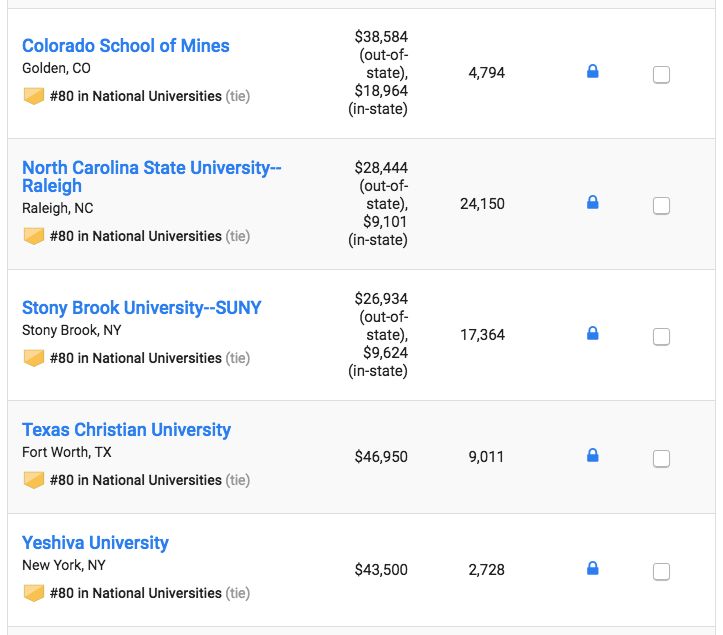This screenshot has width=723, height=635.
Task: Click lock icon in Texas Christian University row
Action: coord(592,456)
